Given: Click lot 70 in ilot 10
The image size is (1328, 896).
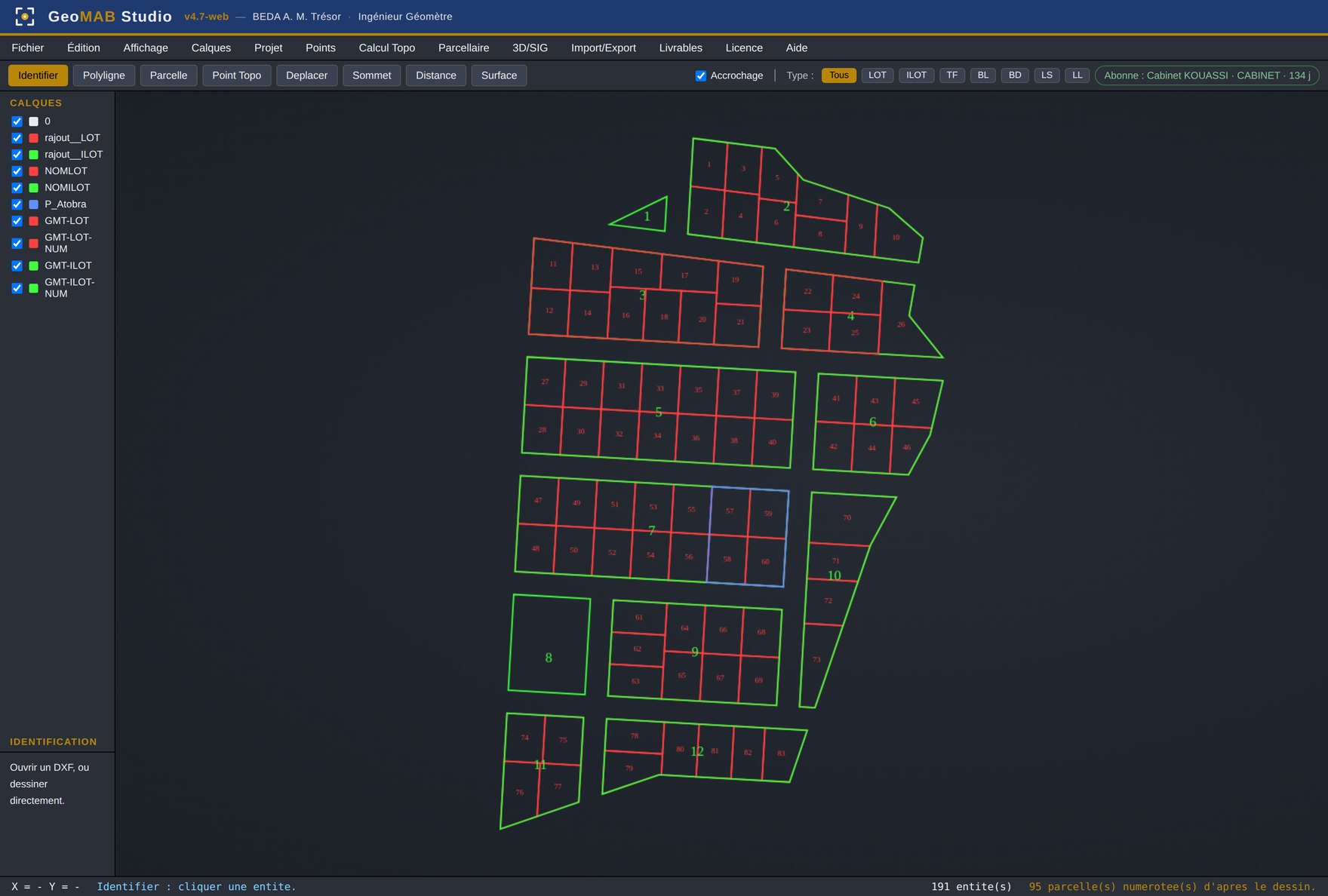Looking at the screenshot, I should pos(847,517).
